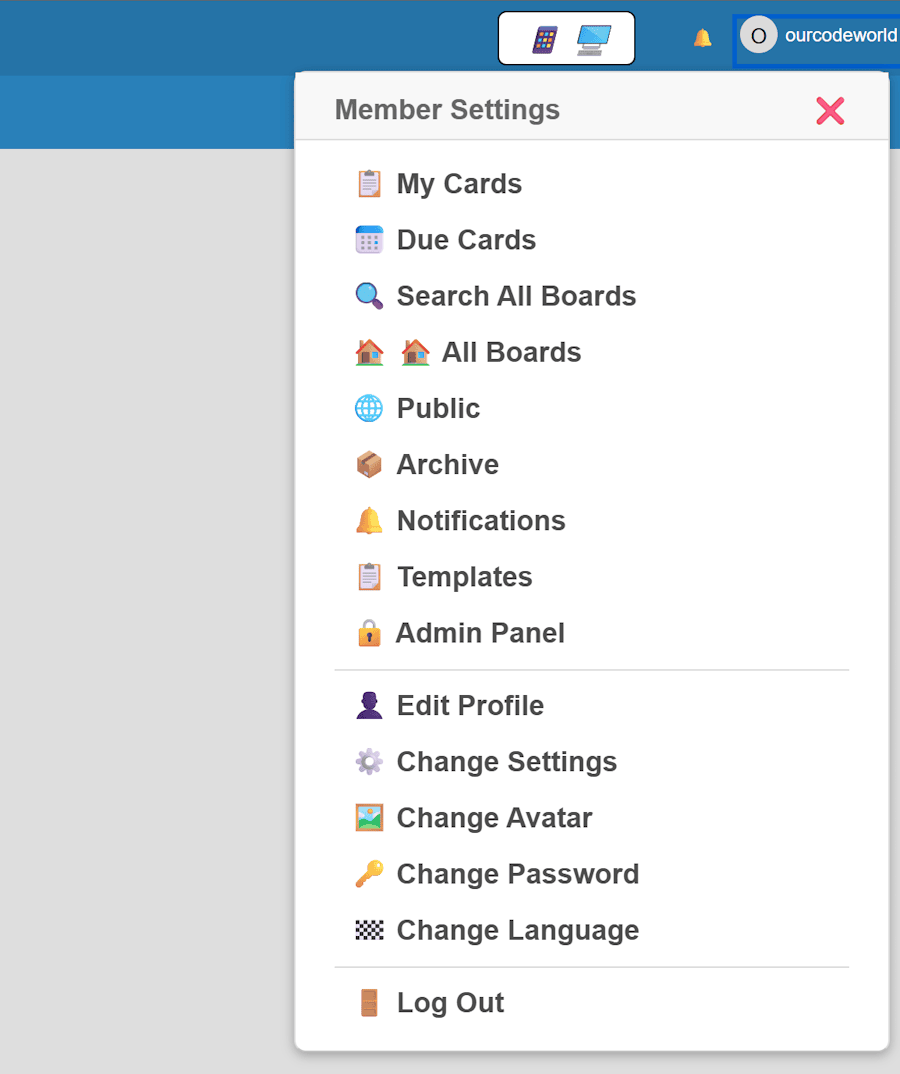Open the notification bell in top bar
Image resolution: width=900 pixels, height=1074 pixels.
702,36
